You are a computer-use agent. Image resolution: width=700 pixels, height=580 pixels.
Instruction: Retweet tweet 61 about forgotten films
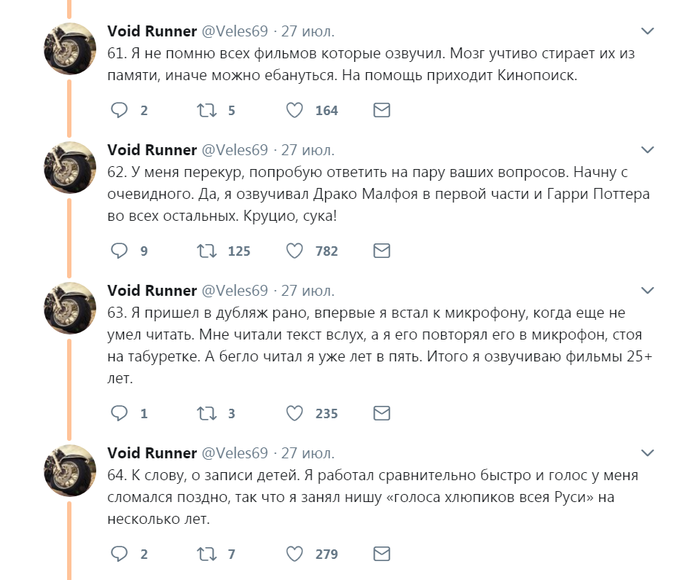[205, 110]
